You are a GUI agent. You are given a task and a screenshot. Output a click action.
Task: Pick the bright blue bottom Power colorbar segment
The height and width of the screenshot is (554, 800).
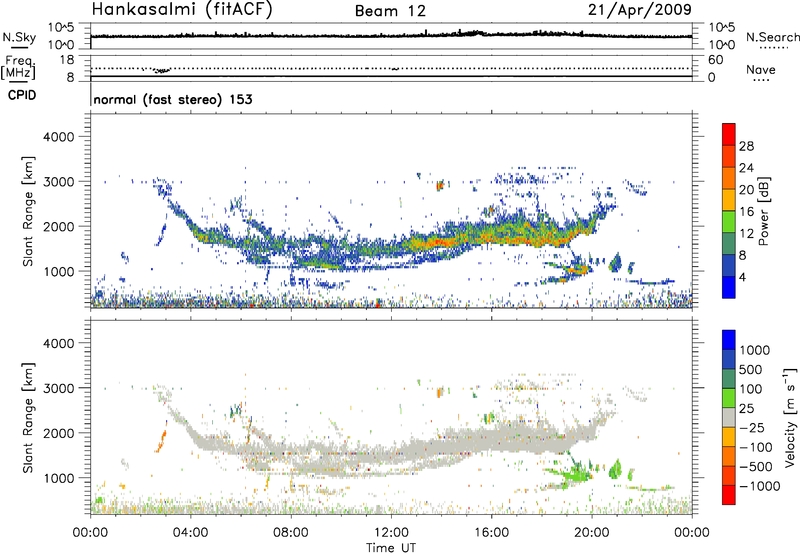coord(729,287)
